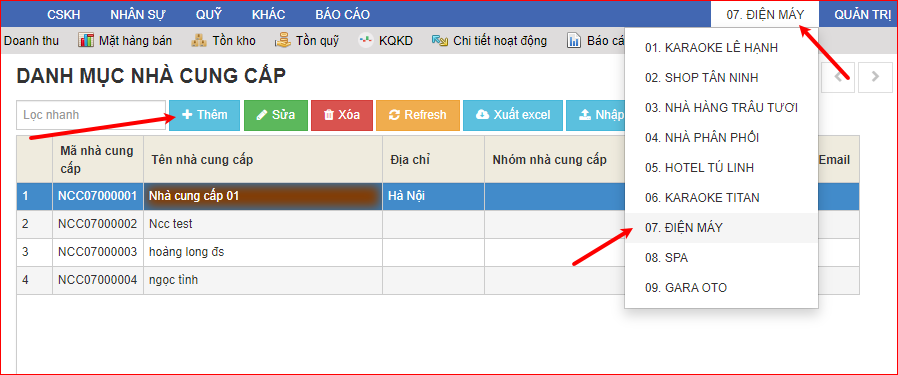
Task: Select 09. GARA OTO branch
Action: pyautogui.click(x=722, y=287)
